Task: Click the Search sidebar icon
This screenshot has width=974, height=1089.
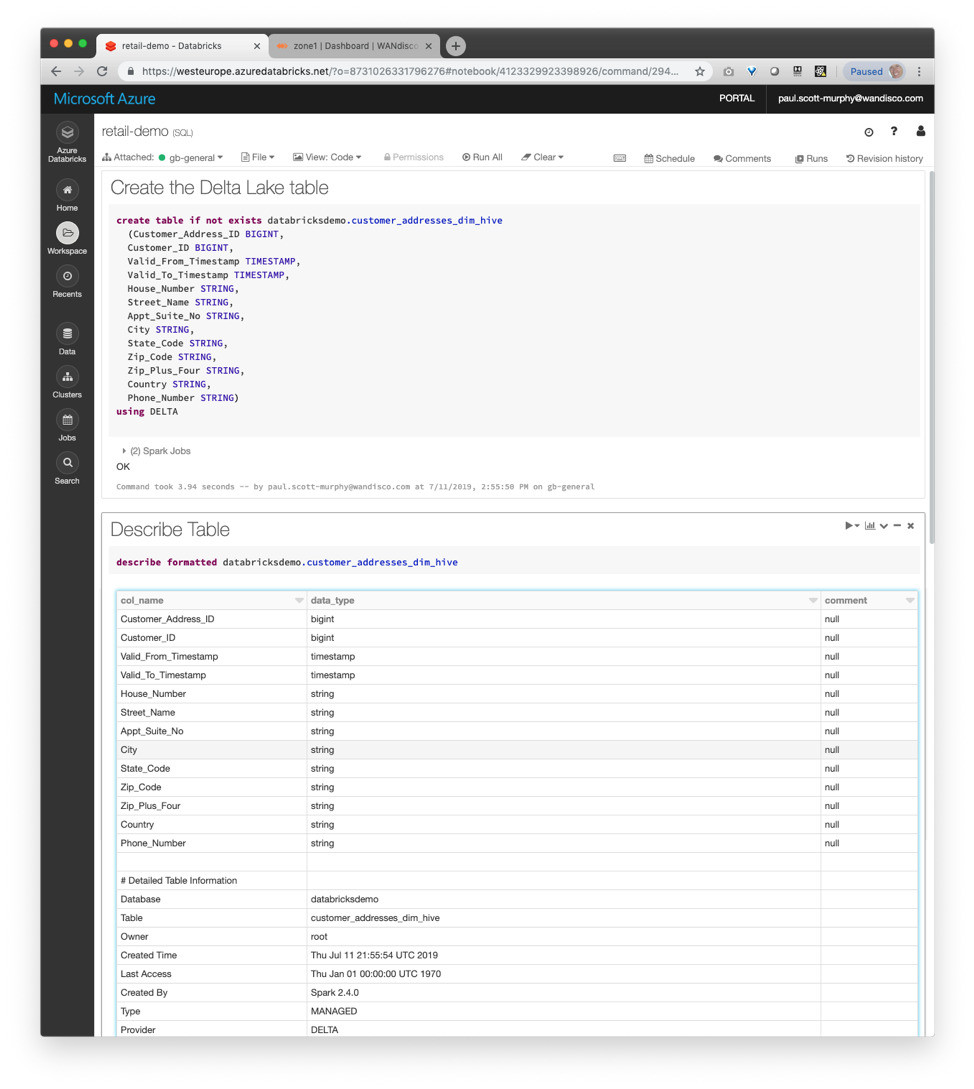Action: [67, 463]
